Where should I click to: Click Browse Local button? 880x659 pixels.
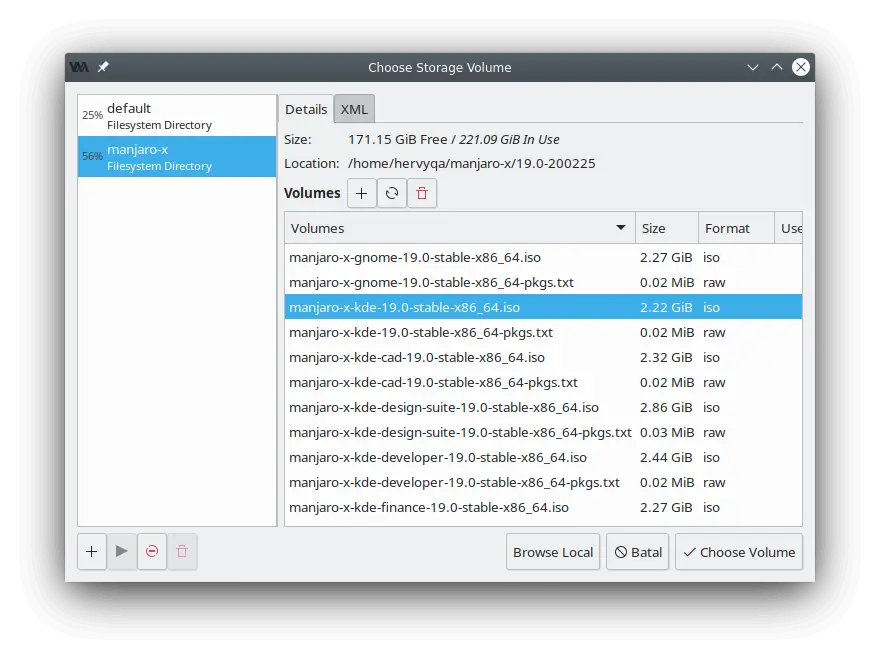[553, 552]
